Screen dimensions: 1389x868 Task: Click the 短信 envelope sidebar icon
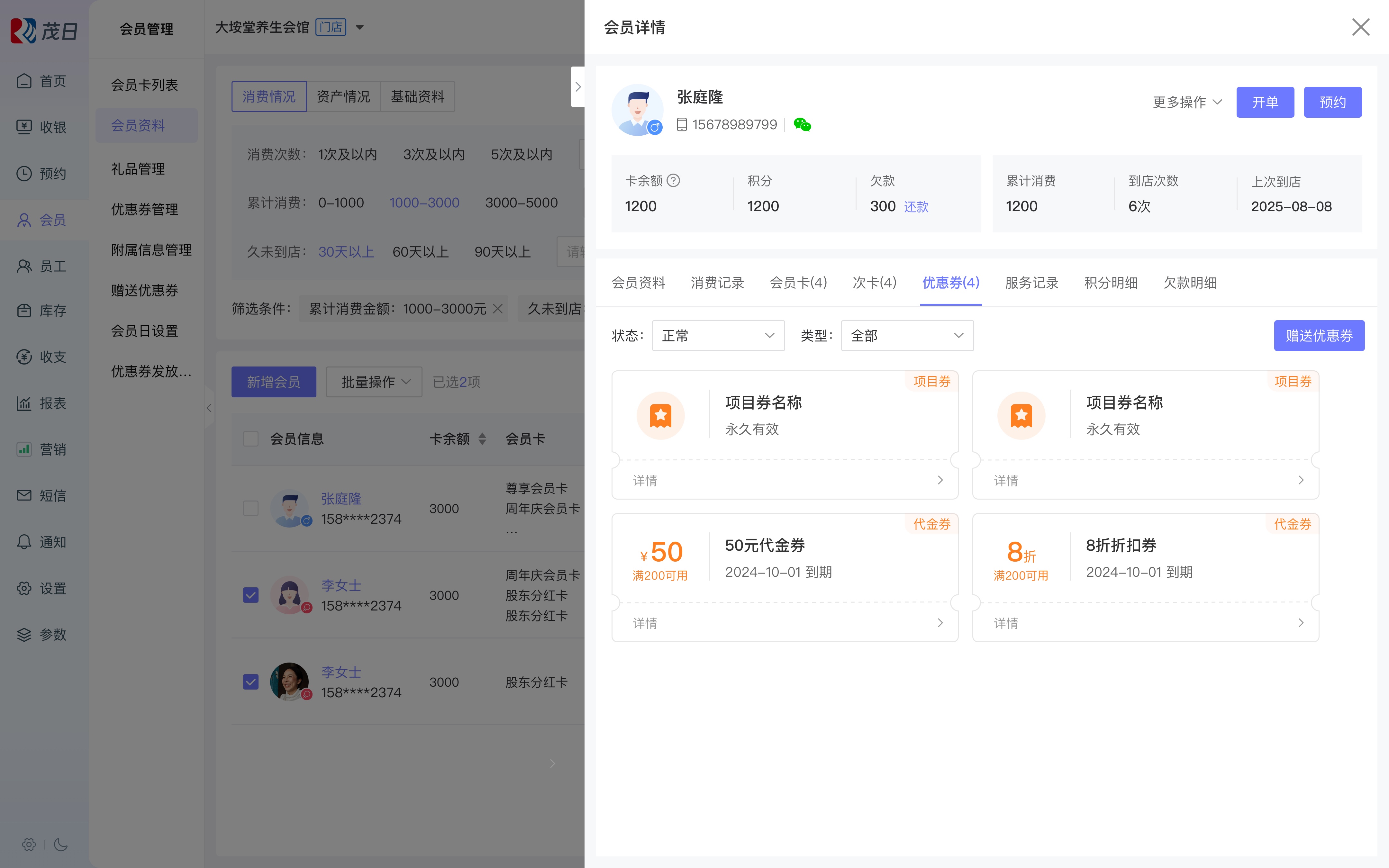pyautogui.click(x=24, y=495)
